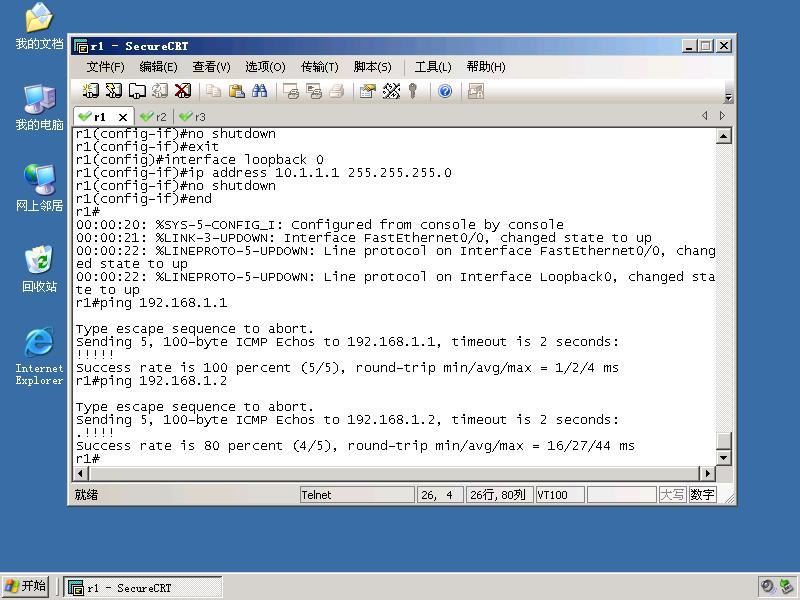800x600 pixels.
Task: Click terminal vertical scrollbar down arrow
Action: click(723, 457)
